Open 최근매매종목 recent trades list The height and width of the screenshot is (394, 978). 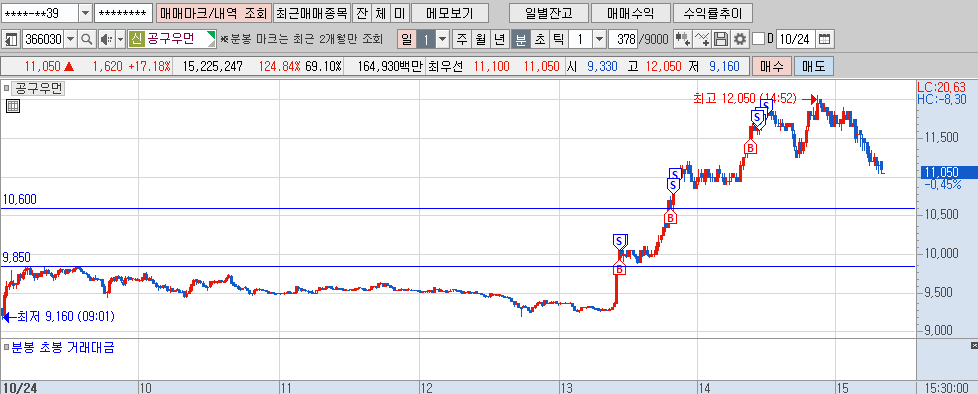pyautogui.click(x=311, y=12)
